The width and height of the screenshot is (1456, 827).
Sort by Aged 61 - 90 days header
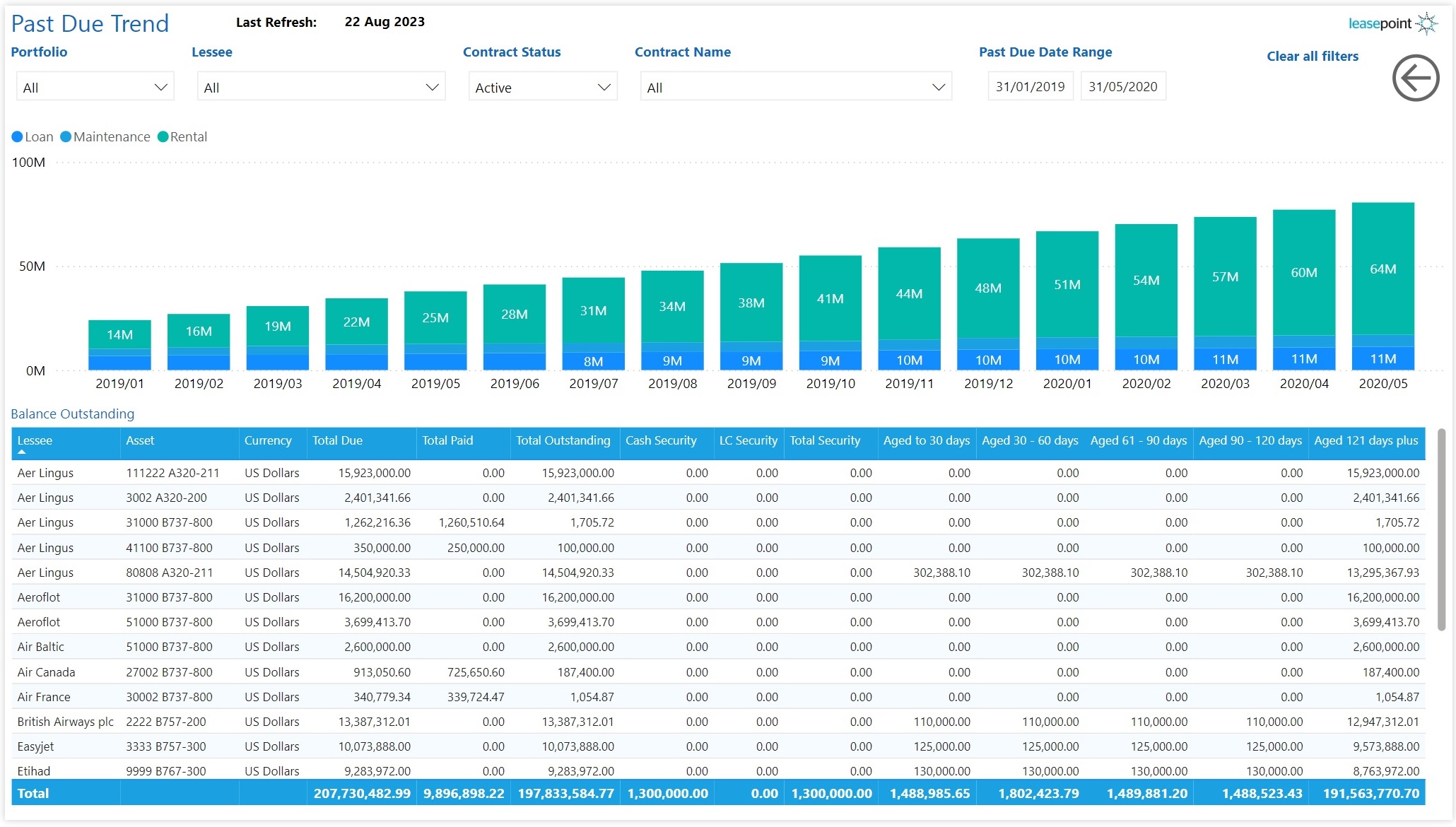1139,442
